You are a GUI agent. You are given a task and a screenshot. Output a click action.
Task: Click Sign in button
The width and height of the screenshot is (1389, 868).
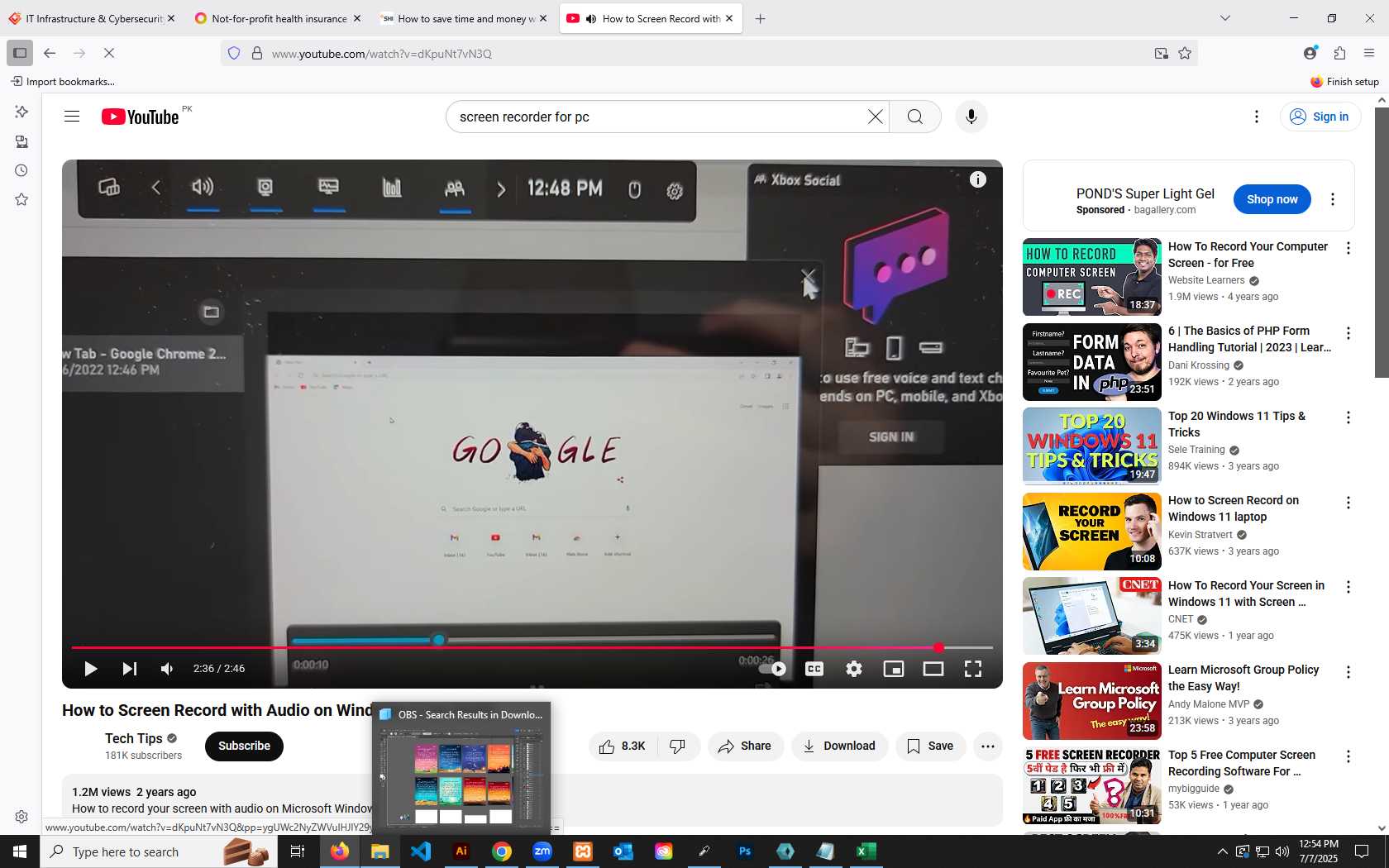1320,117
